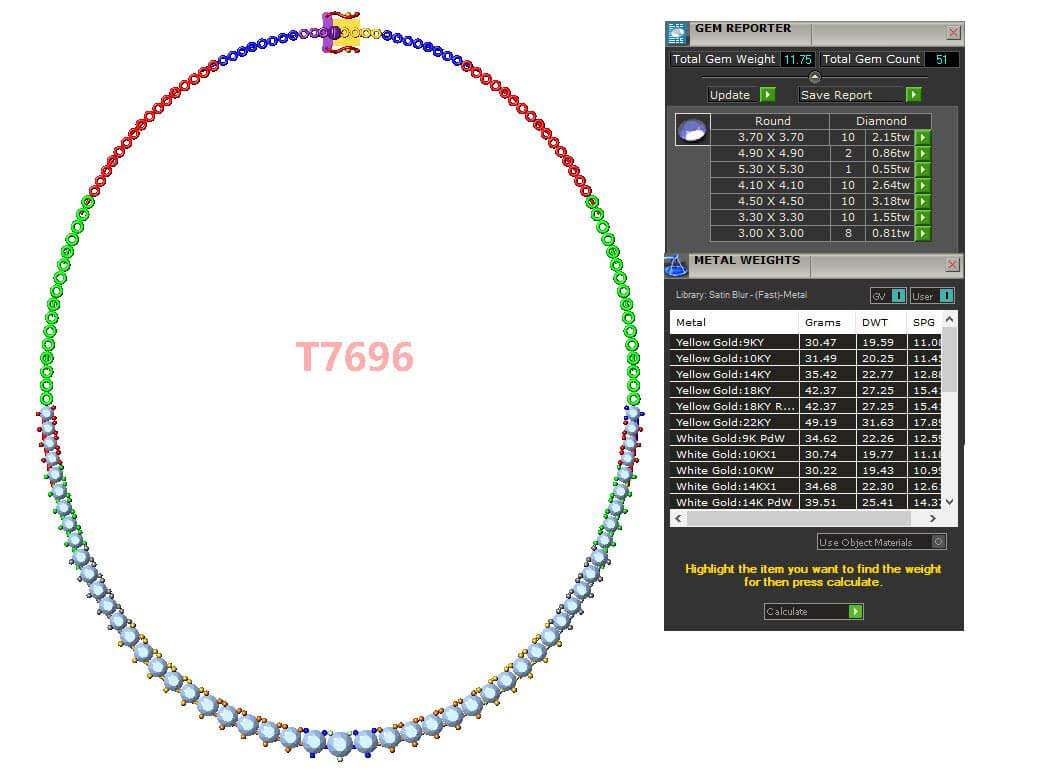This screenshot has width=1051, height=776.
Task: Toggle the User switch
Action: 945,296
